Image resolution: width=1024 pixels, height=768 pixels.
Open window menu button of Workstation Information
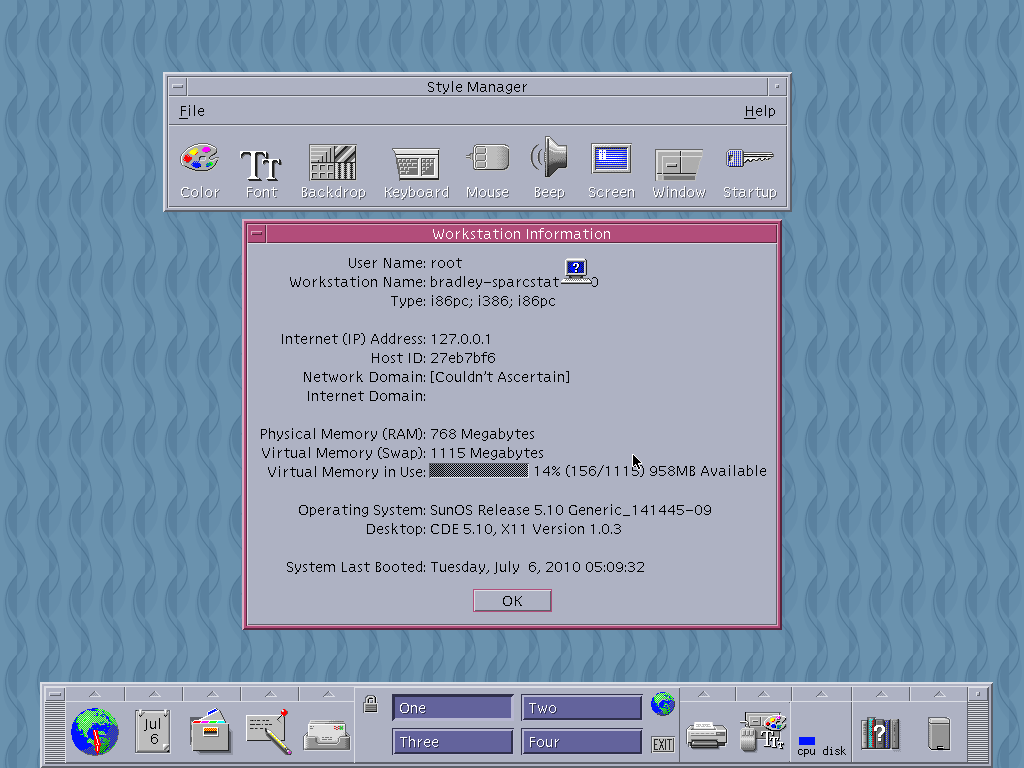(x=257, y=234)
